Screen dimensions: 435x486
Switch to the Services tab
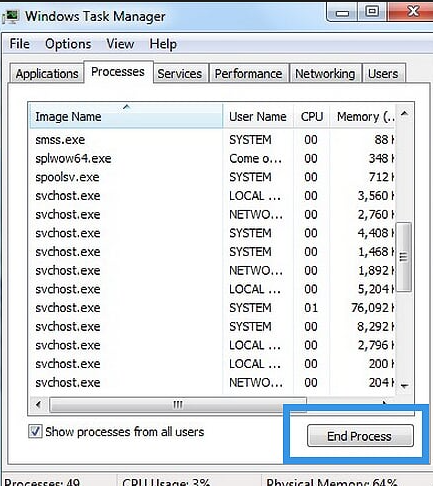coord(180,73)
